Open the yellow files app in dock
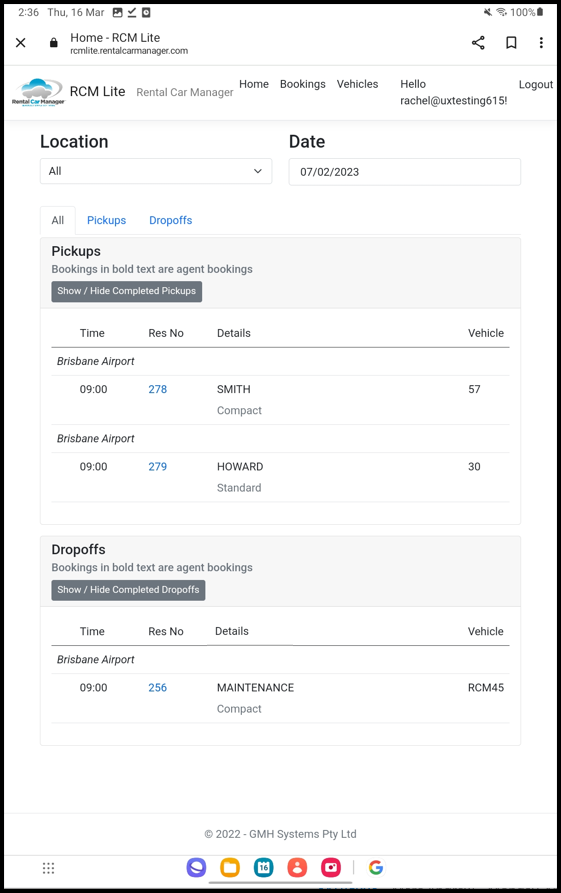561x893 pixels. (x=230, y=867)
